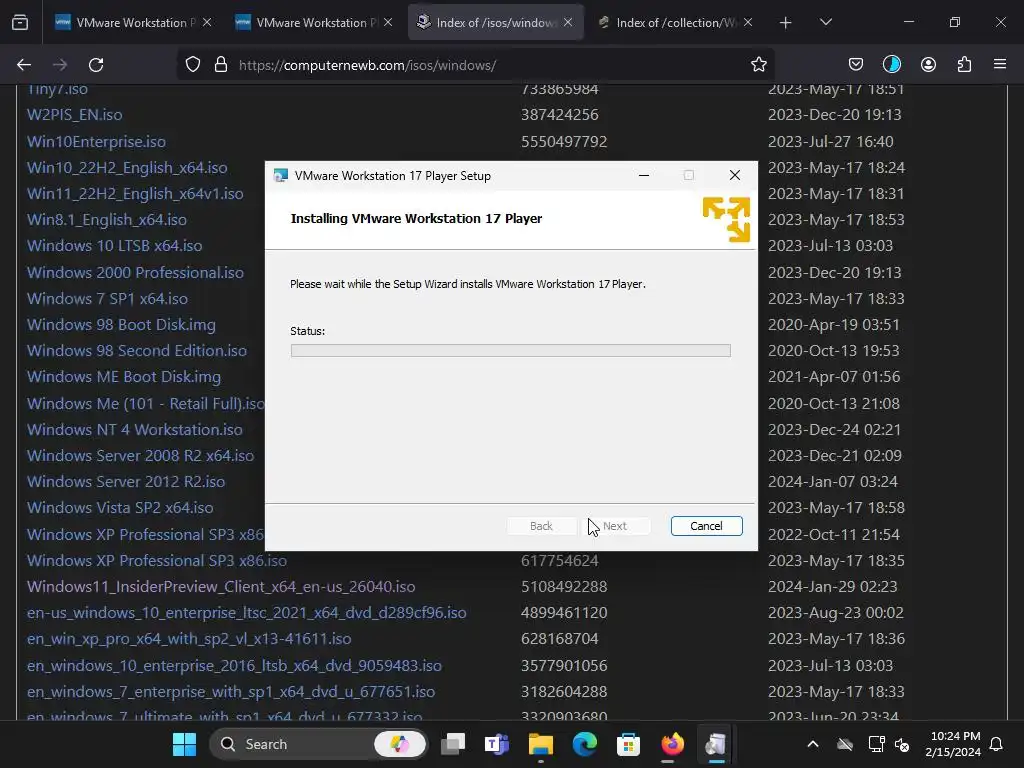
Task: Click Win11_22H2_English_x64v1.iso link
Action: pyautogui.click(x=135, y=194)
